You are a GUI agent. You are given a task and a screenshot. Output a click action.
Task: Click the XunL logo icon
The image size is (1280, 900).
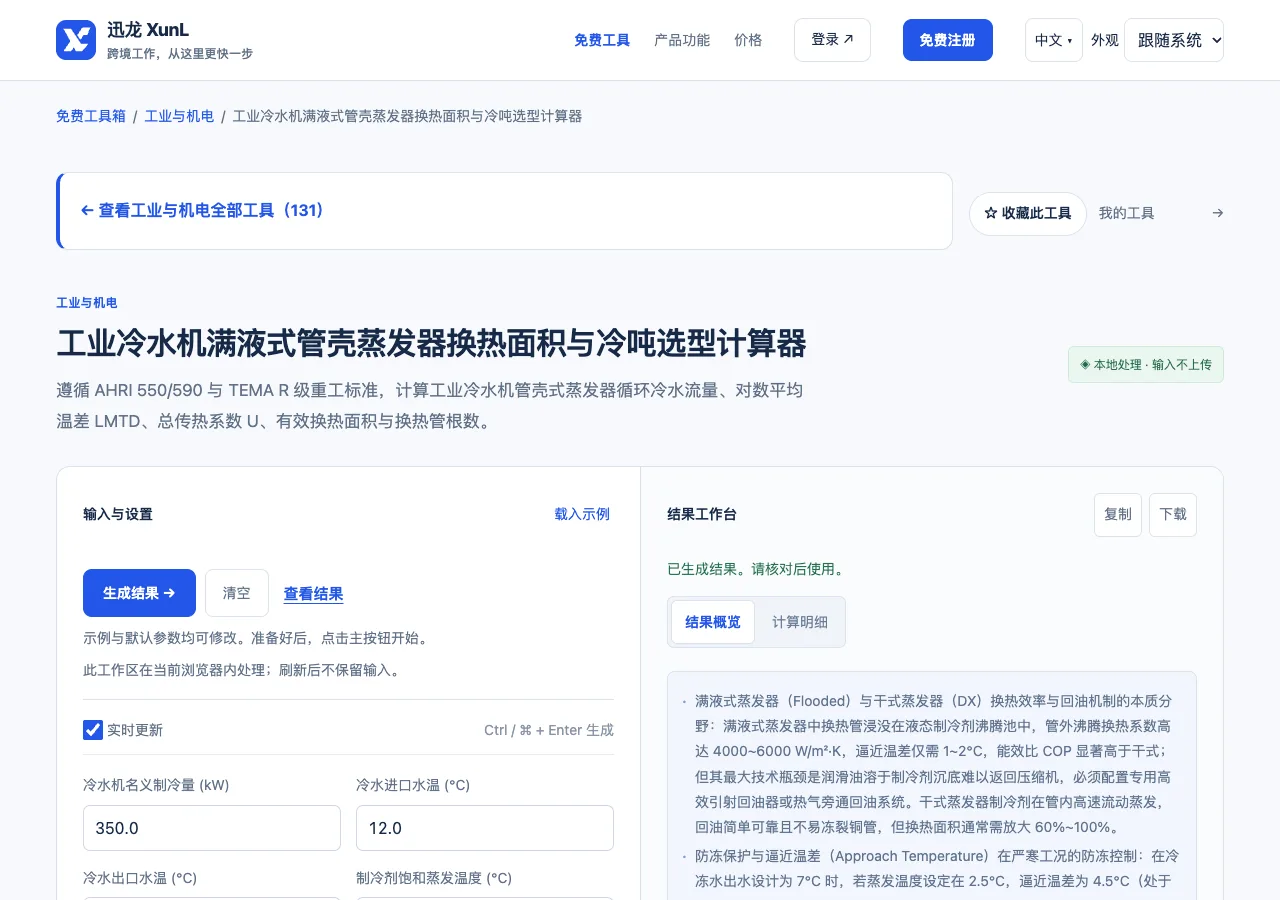click(x=76, y=40)
